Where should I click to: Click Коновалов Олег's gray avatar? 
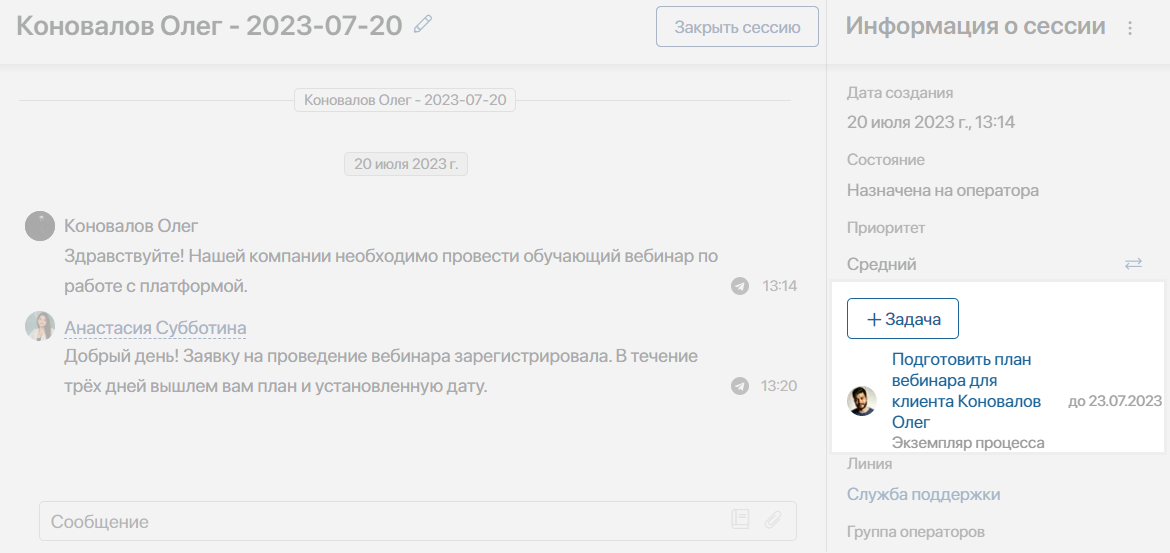(x=39, y=226)
